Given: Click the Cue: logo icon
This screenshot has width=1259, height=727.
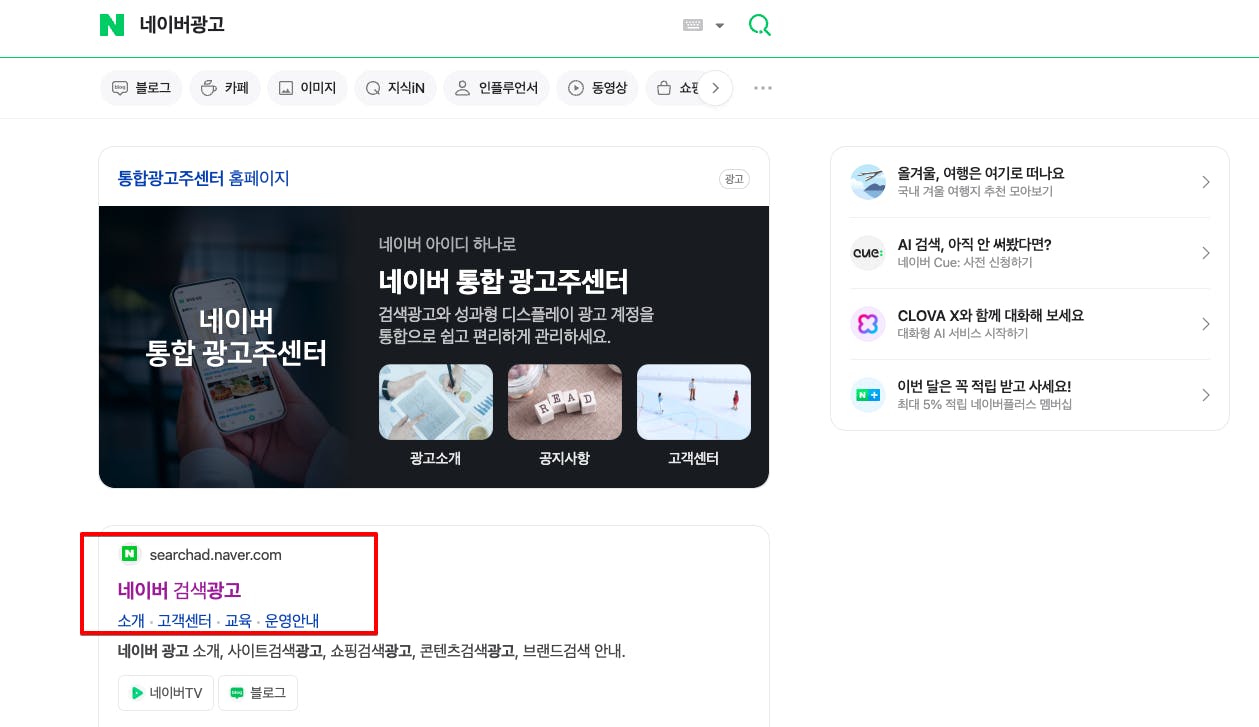Looking at the screenshot, I should pyautogui.click(x=868, y=253).
